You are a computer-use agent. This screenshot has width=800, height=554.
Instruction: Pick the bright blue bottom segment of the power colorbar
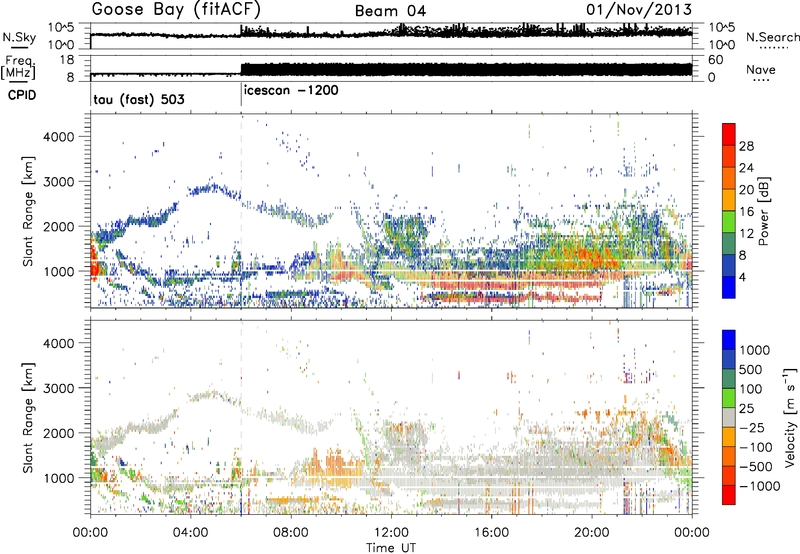tap(729, 287)
